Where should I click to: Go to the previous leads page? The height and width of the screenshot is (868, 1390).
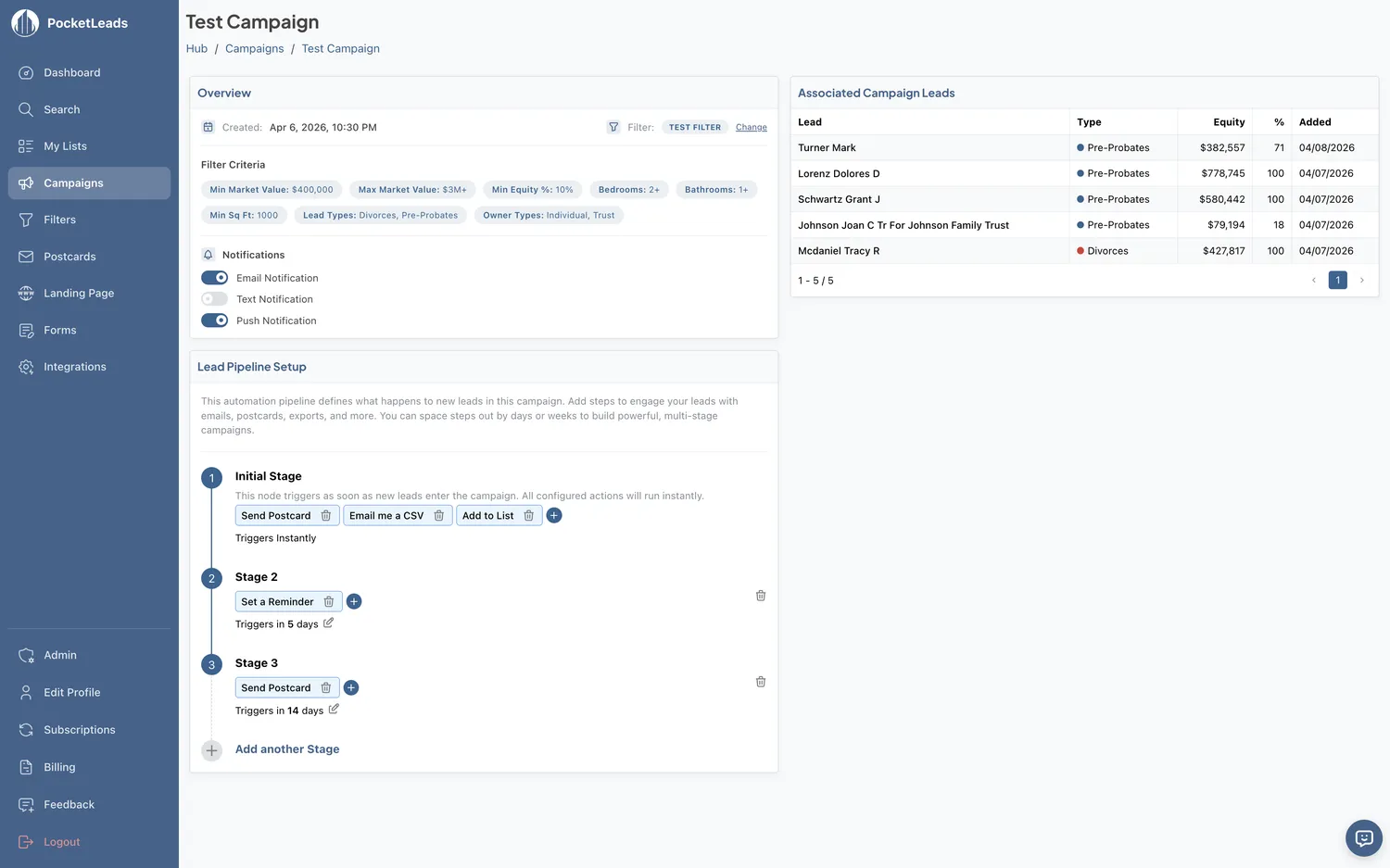pyautogui.click(x=1313, y=280)
